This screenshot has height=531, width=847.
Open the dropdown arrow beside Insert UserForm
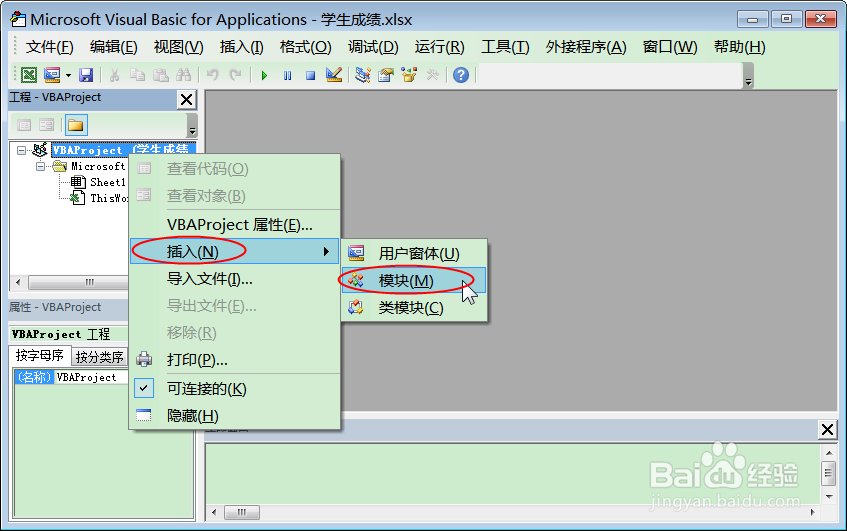(68, 75)
